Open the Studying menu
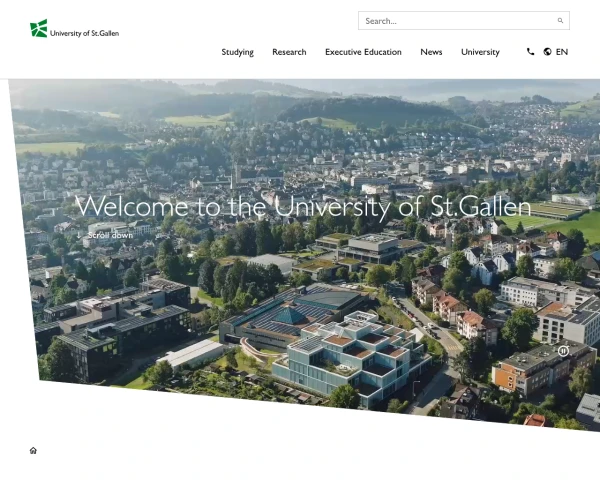The width and height of the screenshot is (600, 480). pyautogui.click(x=238, y=52)
